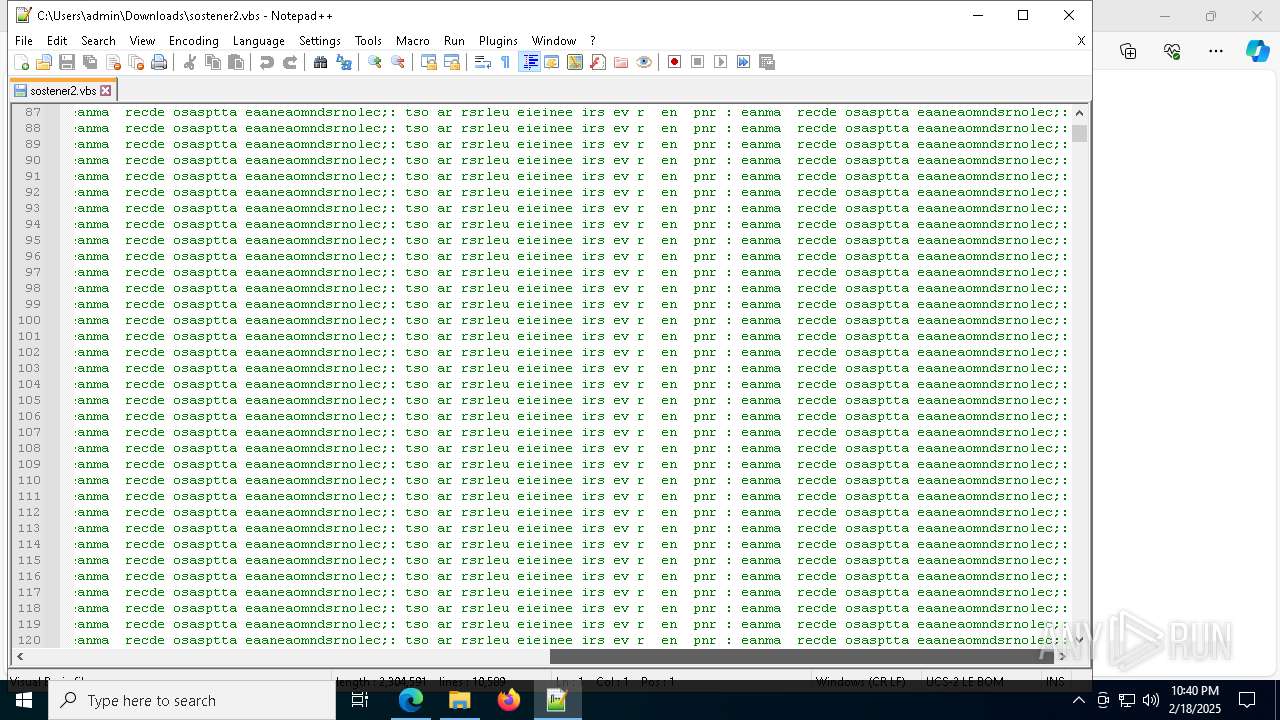
Task: Click the taskbar search box
Action: click(192, 700)
